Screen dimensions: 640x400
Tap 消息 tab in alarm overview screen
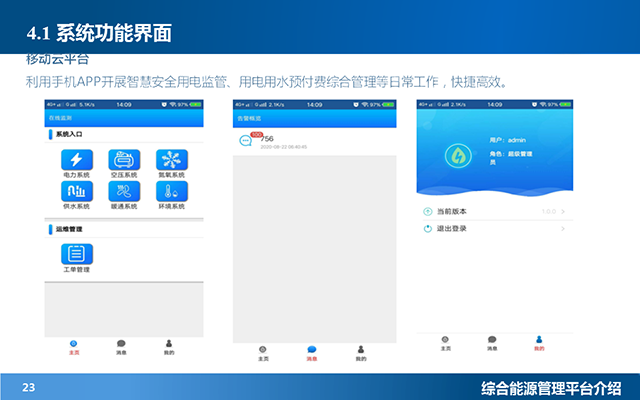tap(312, 353)
